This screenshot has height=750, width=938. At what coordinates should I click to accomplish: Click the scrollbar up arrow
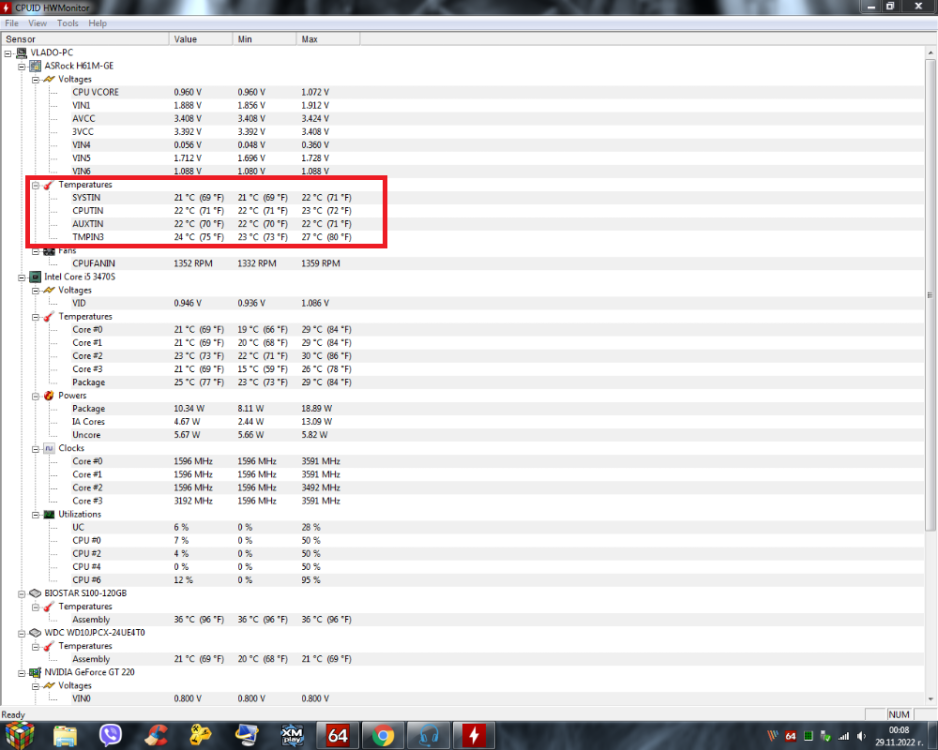point(930,53)
